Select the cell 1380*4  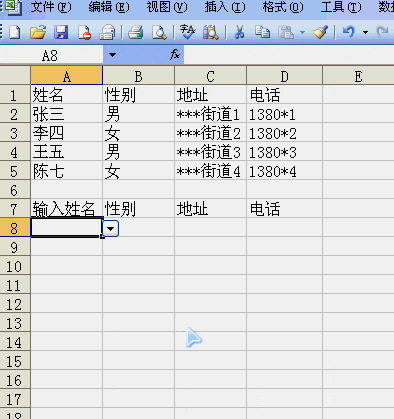tap(284, 171)
